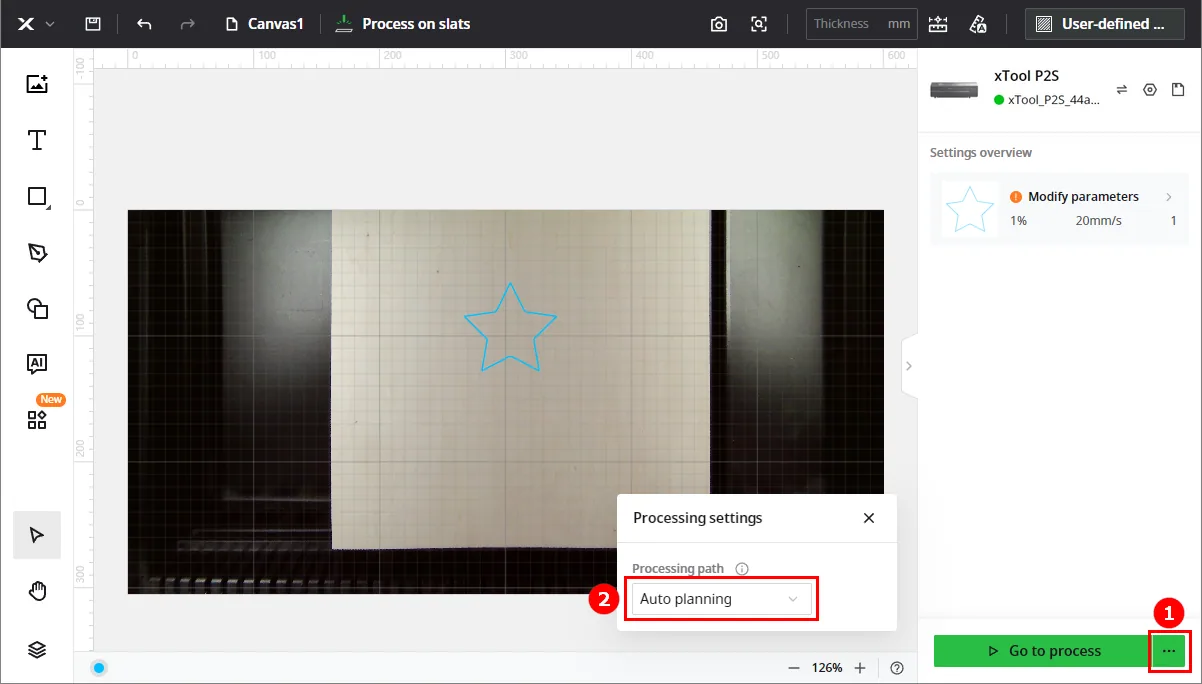Click the more options ellipsis button

(x=1169, y=651)
